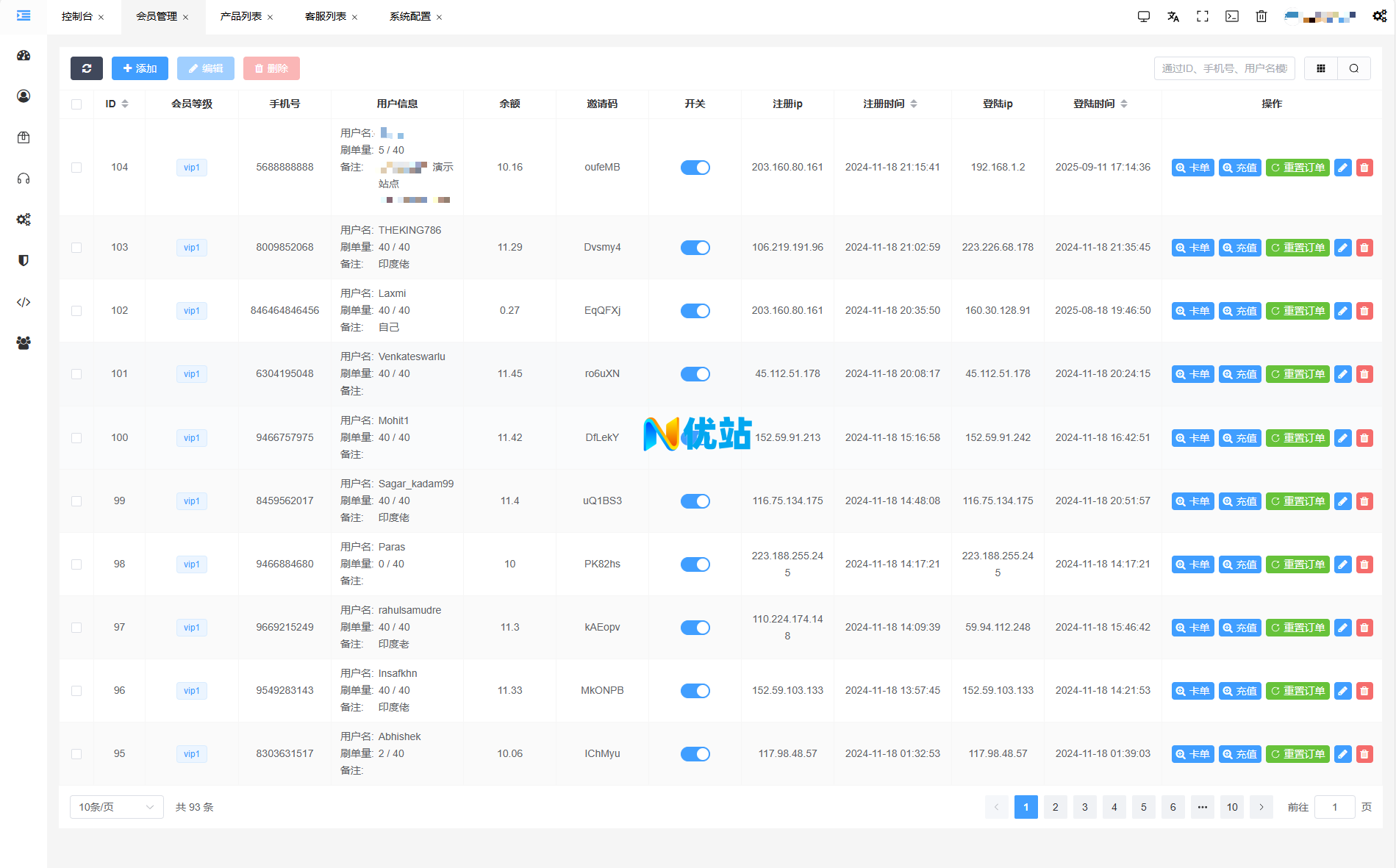Viewport: 1396px width, 868px height.
Task: Toggle the switch off for member 104
Action: point(695,168)
